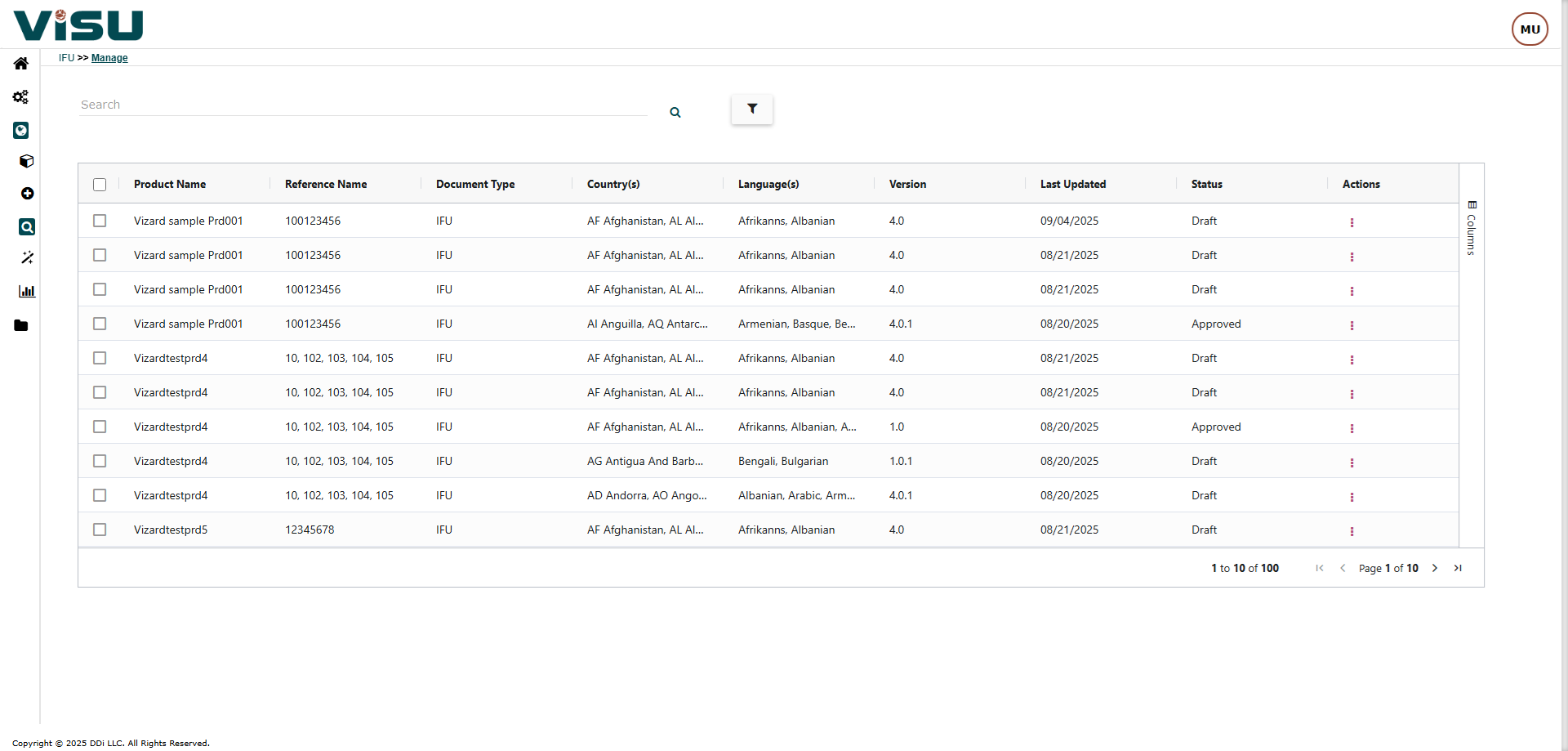
Task: Open the settings gears icon
Action: click(21, 97)
